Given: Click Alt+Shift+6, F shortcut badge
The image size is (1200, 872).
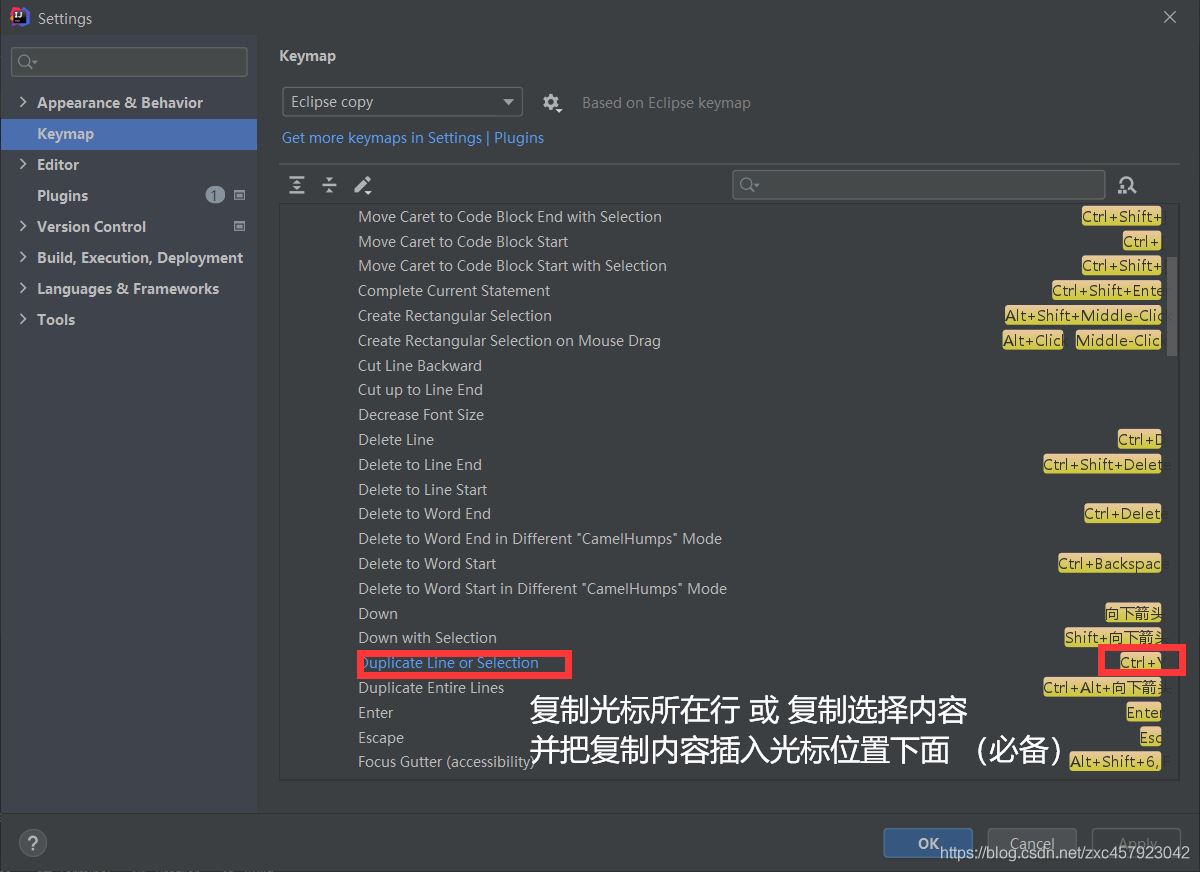Looking at the screenshot, I should [1116, 762].
